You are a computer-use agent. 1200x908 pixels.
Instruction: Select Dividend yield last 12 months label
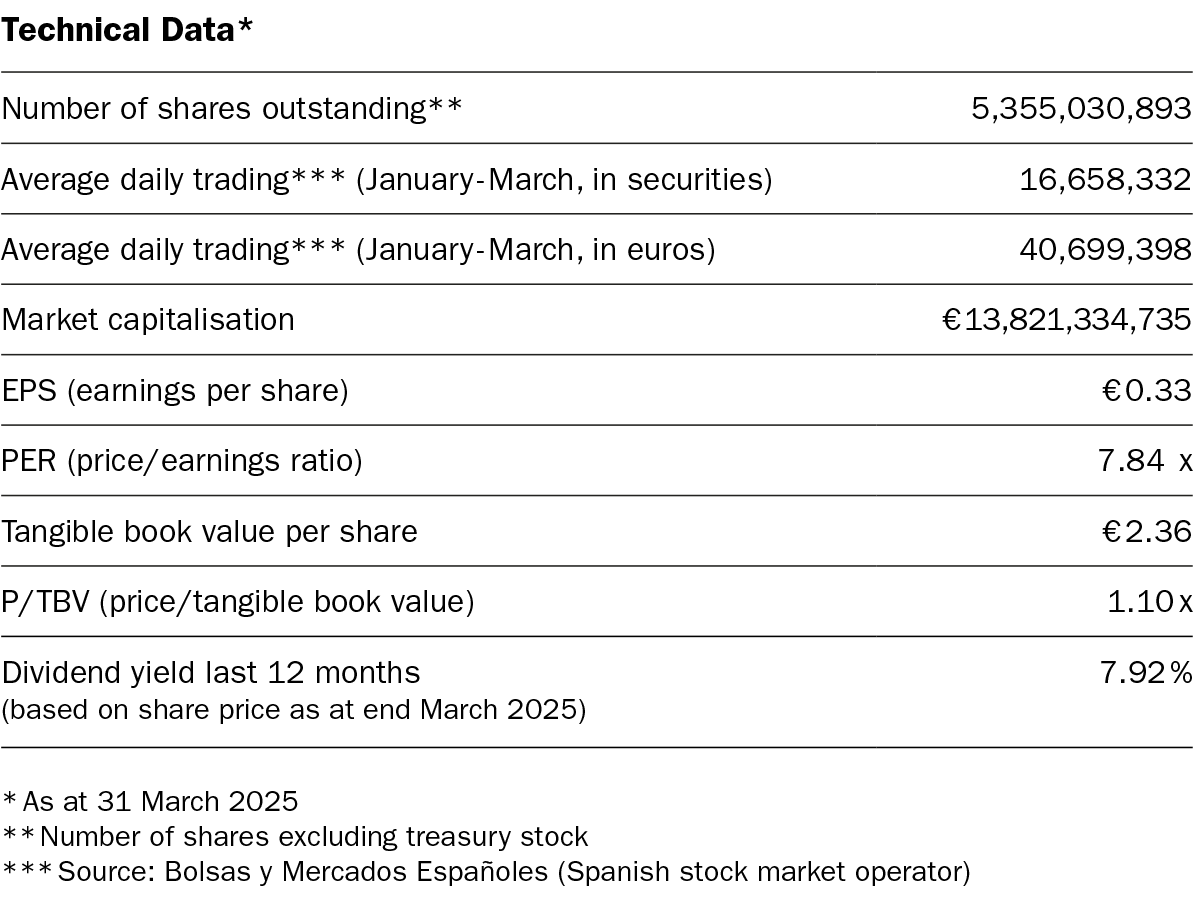[211, 672]
